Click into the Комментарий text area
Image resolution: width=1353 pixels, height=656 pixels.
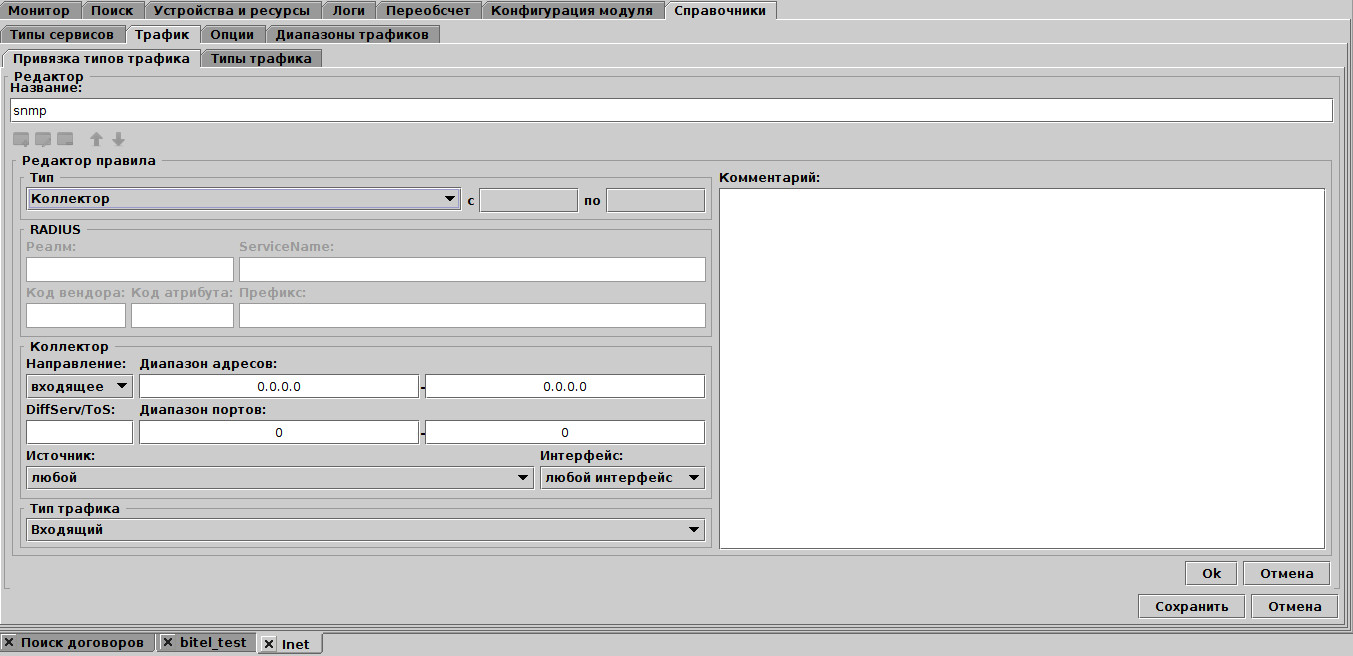click(1021, 368)
